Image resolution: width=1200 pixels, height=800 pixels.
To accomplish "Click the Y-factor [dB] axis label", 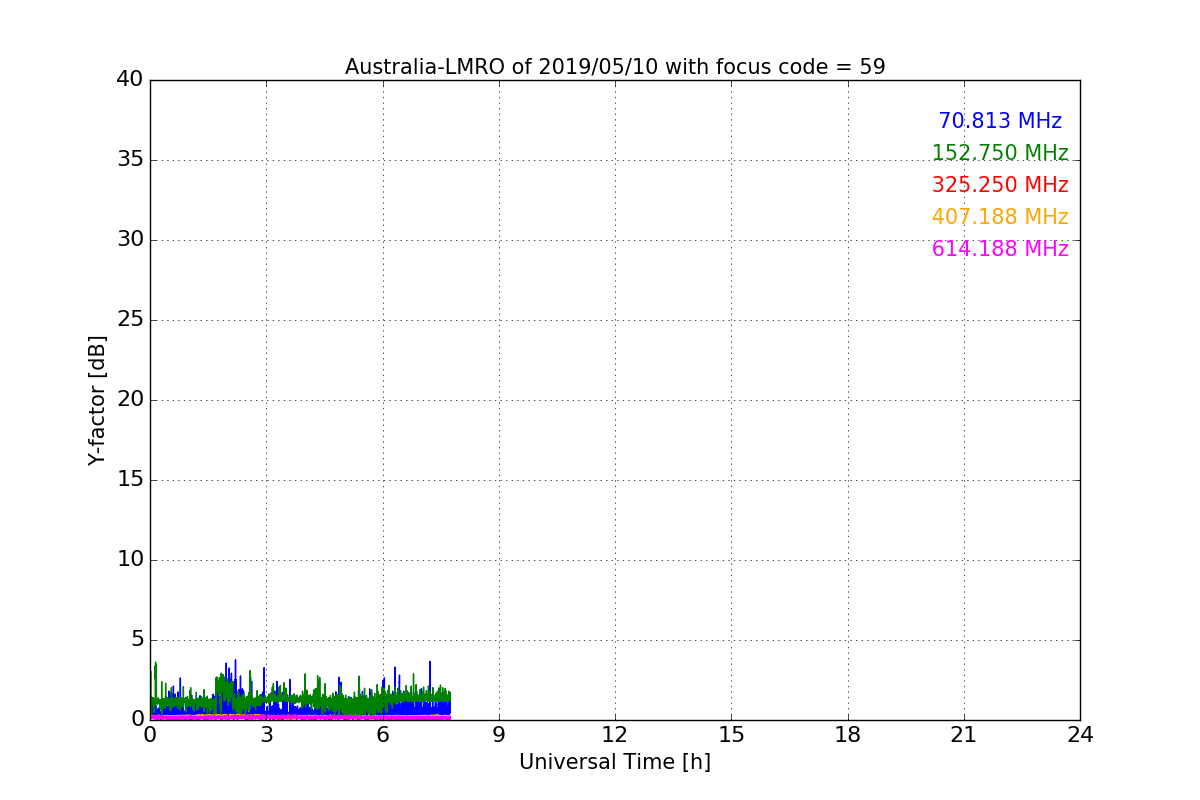I will (97, 400).
